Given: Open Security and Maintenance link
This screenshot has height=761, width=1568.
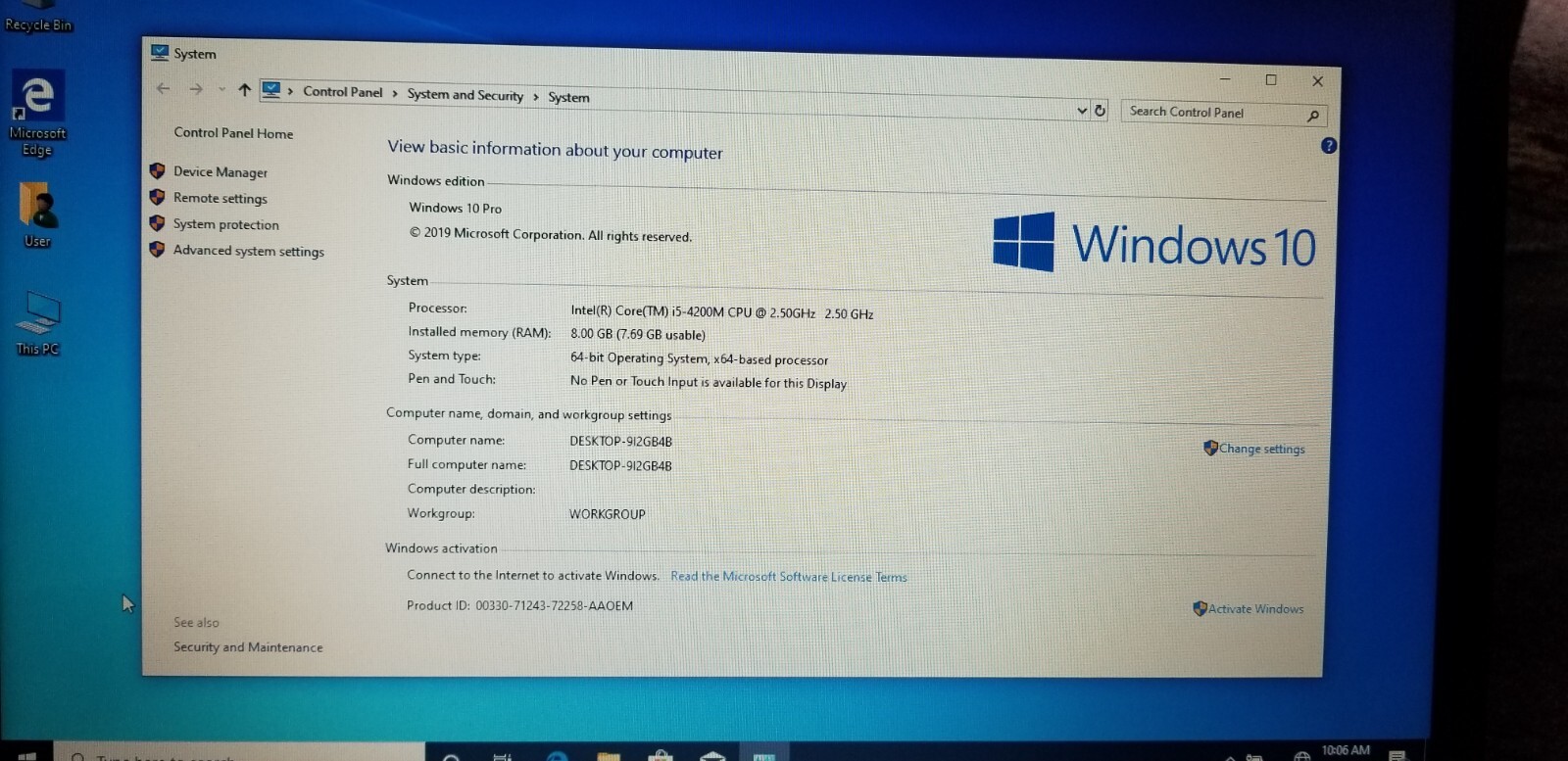Looking at the screenshot, I should coord(248,647).
